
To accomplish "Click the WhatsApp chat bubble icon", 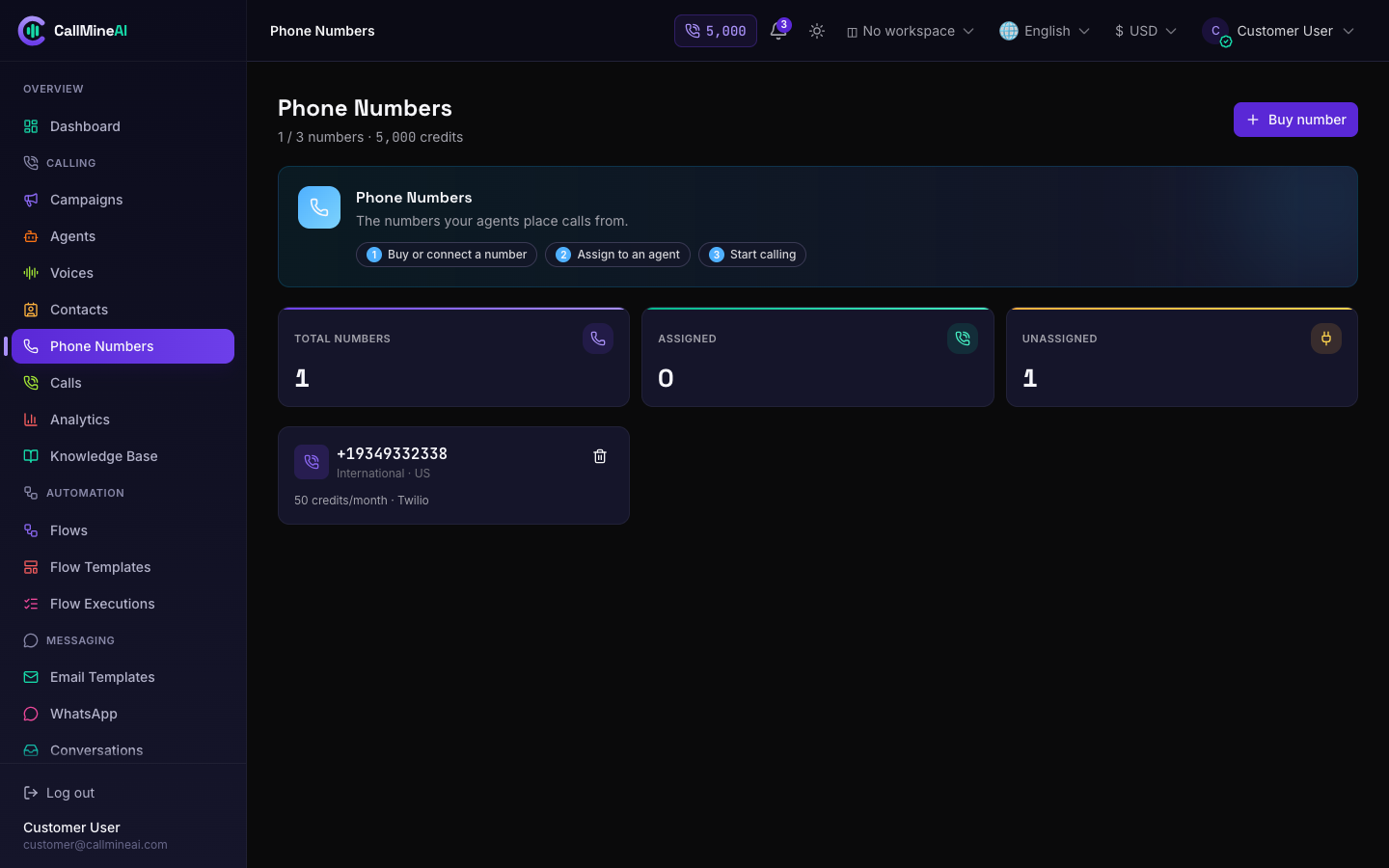I will (31, 714).
